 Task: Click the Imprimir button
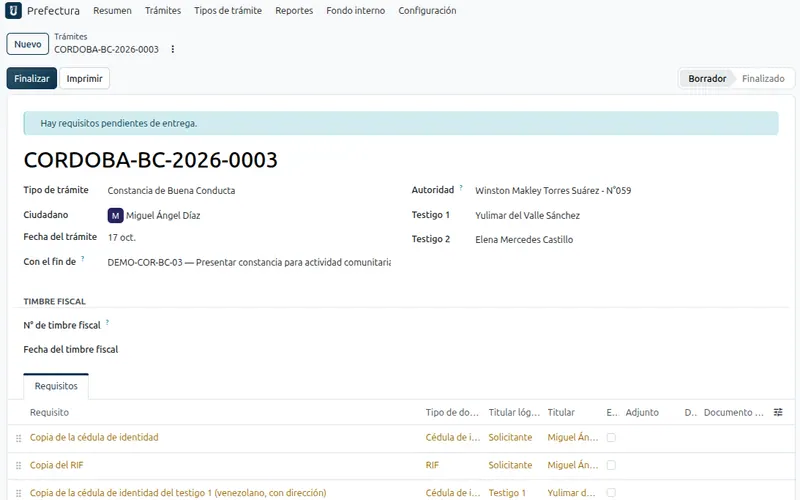point(84,79)
